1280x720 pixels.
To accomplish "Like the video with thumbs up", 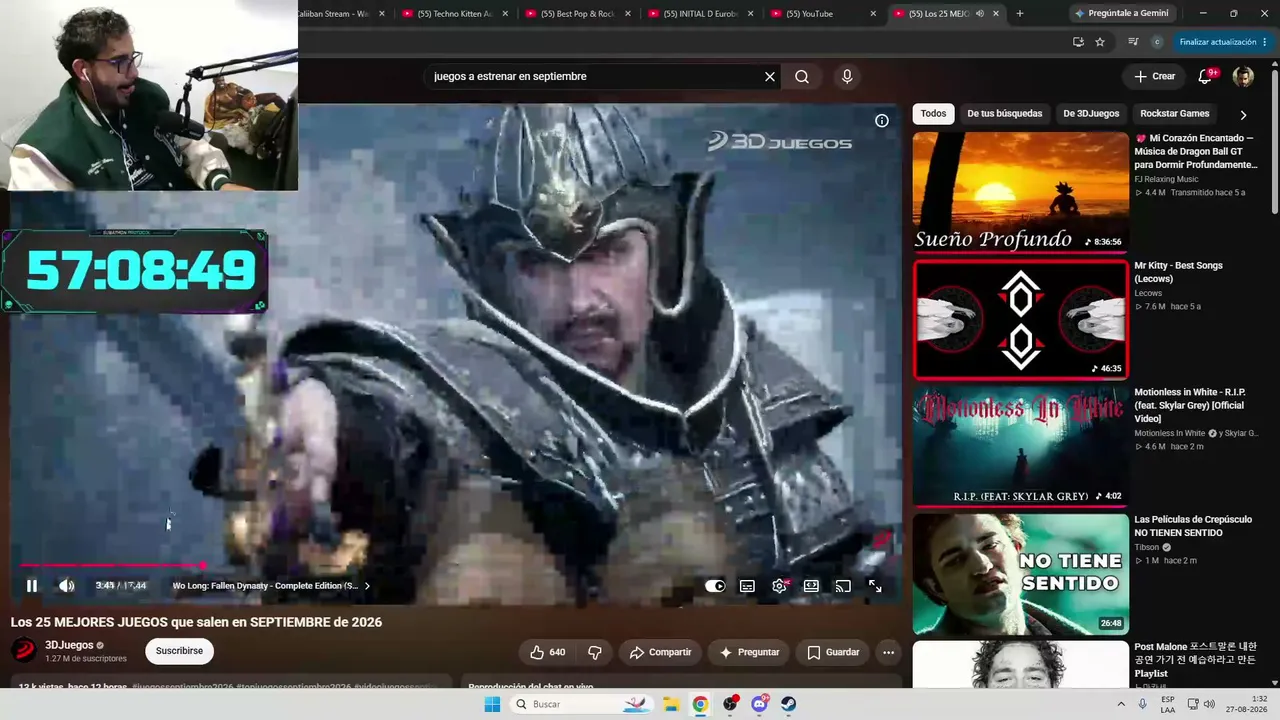I will pyautogui.click(x=547, y=652).
